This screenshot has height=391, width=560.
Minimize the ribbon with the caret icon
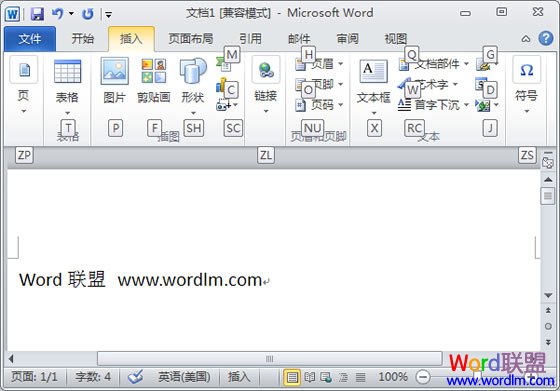point(526,39)
